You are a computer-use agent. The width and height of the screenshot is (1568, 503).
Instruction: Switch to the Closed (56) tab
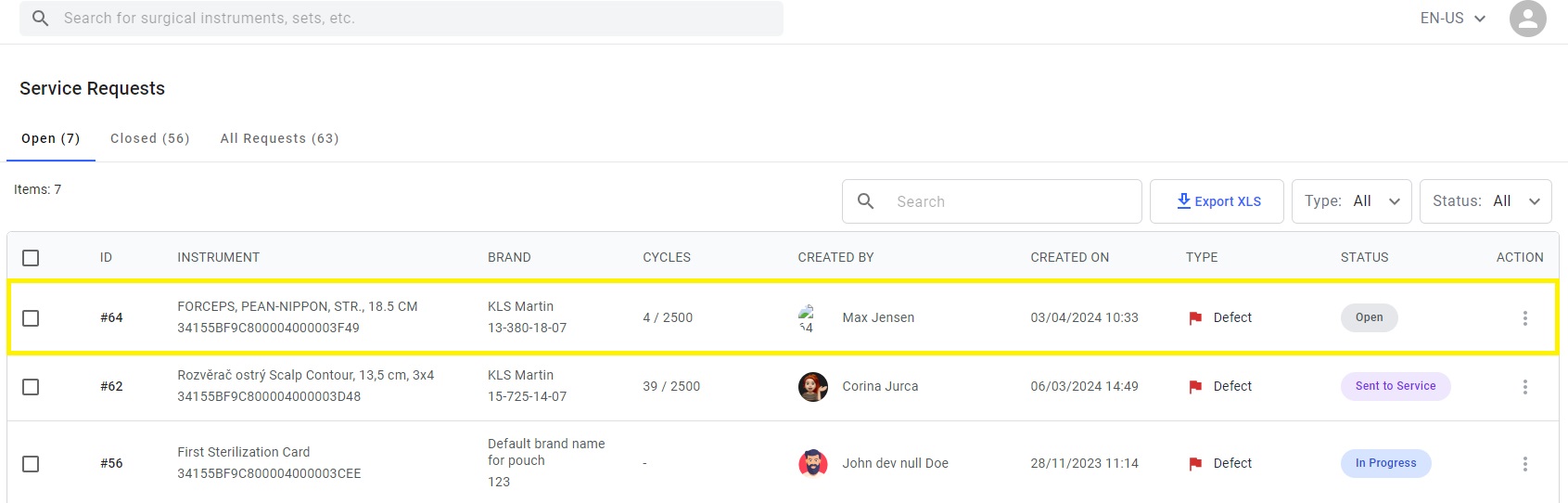[150, 138]
